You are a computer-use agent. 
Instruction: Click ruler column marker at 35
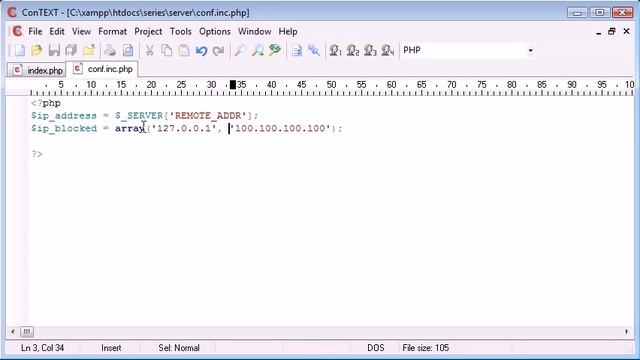click(241, 84)
